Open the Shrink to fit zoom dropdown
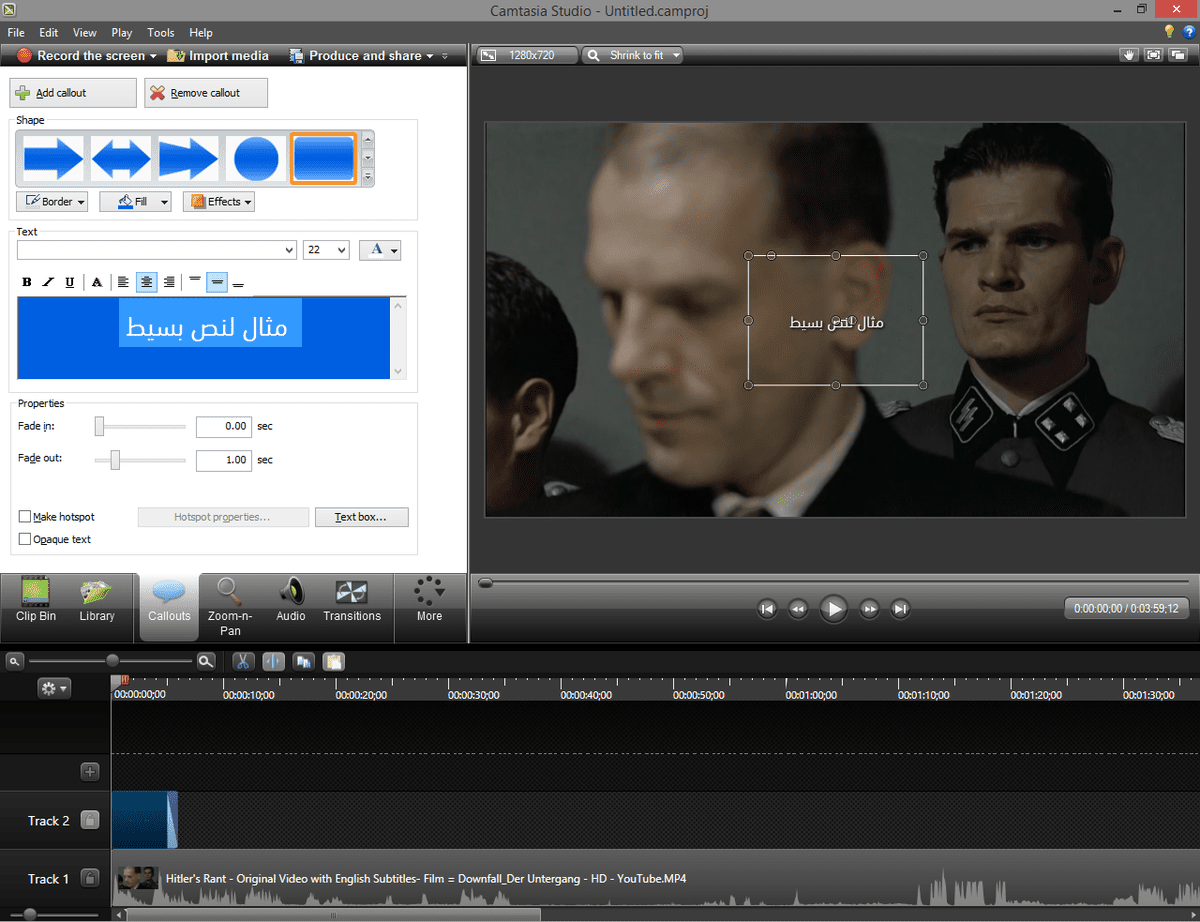The width and height of the screenshot is (1200, 922). pos(633,56)
